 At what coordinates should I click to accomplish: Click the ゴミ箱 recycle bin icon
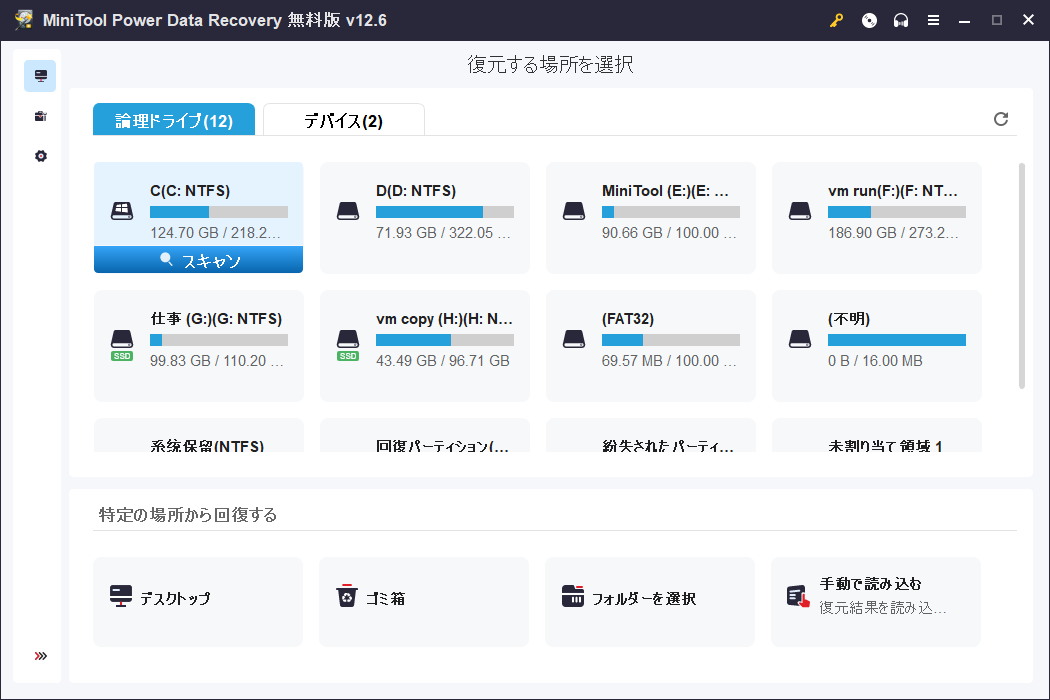347,595
